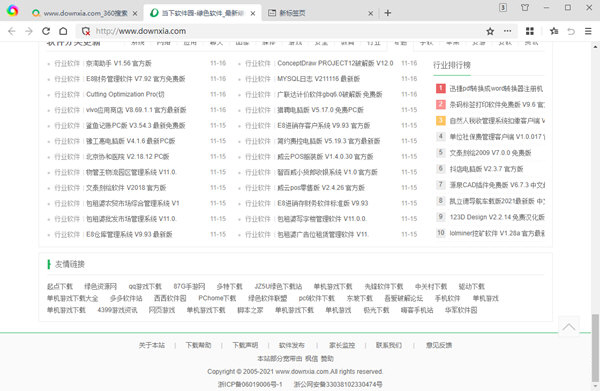Viewport: 600px width, 391px height.
Task: Open 关于本站 footer link
Action: tap(152, 345)
